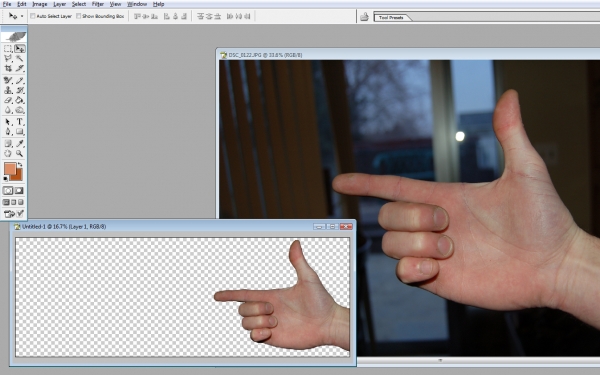600x375 pixels.
Task: Select the Move tool in the toolbox
Action: (20, 49)
